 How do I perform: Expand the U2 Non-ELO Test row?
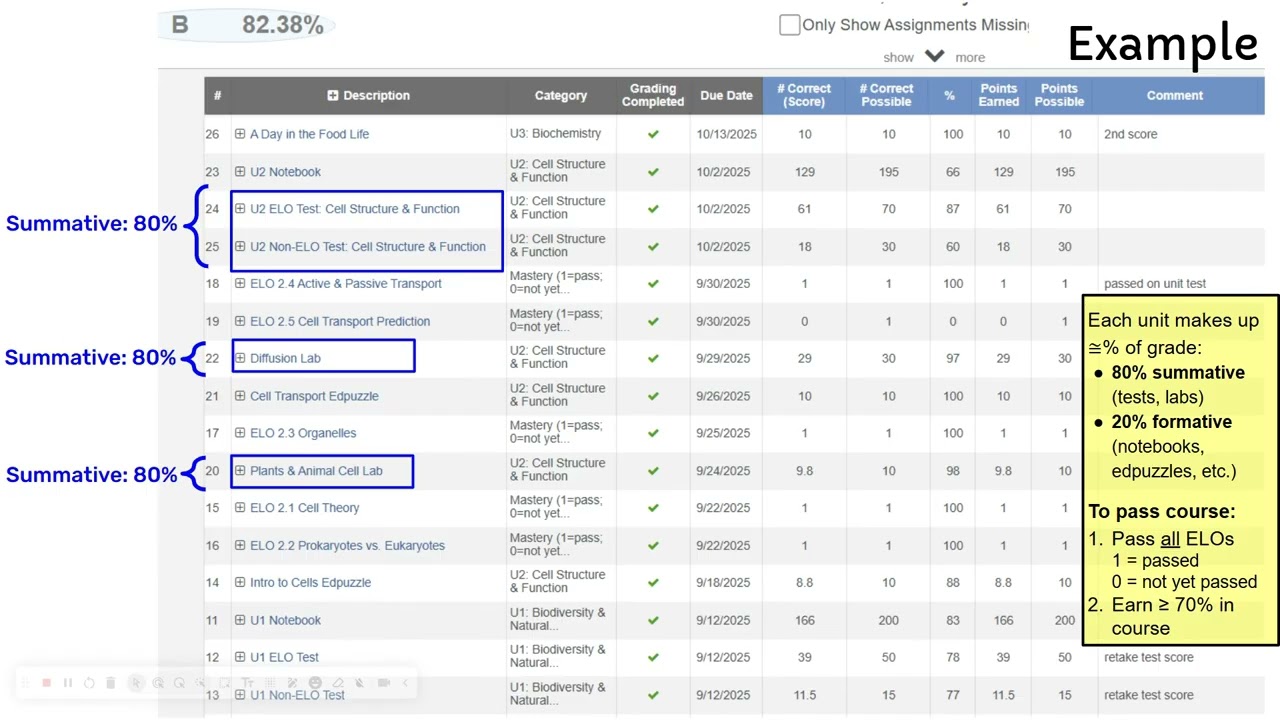[x=240, y=247]
